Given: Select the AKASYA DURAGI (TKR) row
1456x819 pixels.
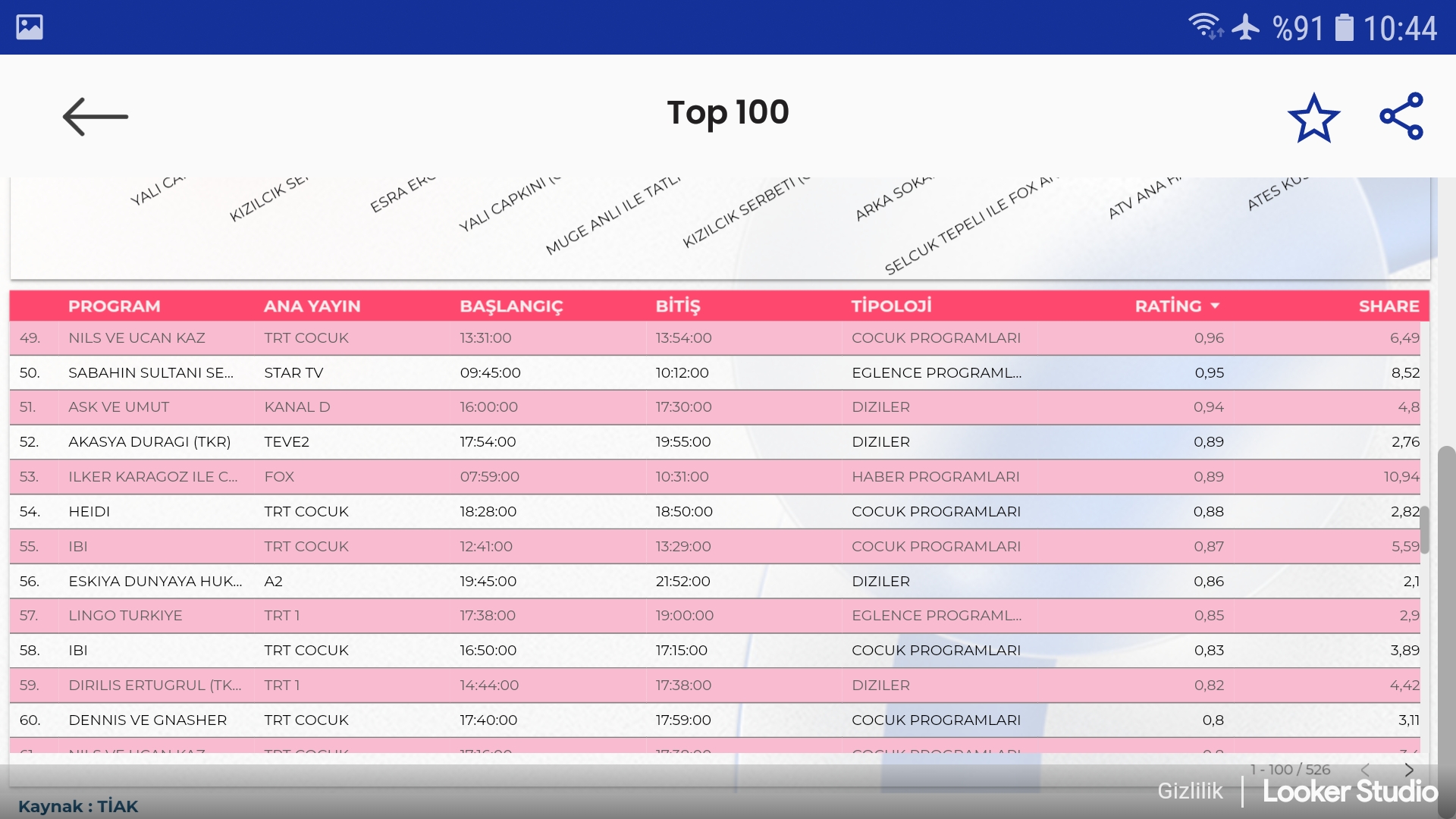Looking at the screenshot, I should [x=149, y=442].
